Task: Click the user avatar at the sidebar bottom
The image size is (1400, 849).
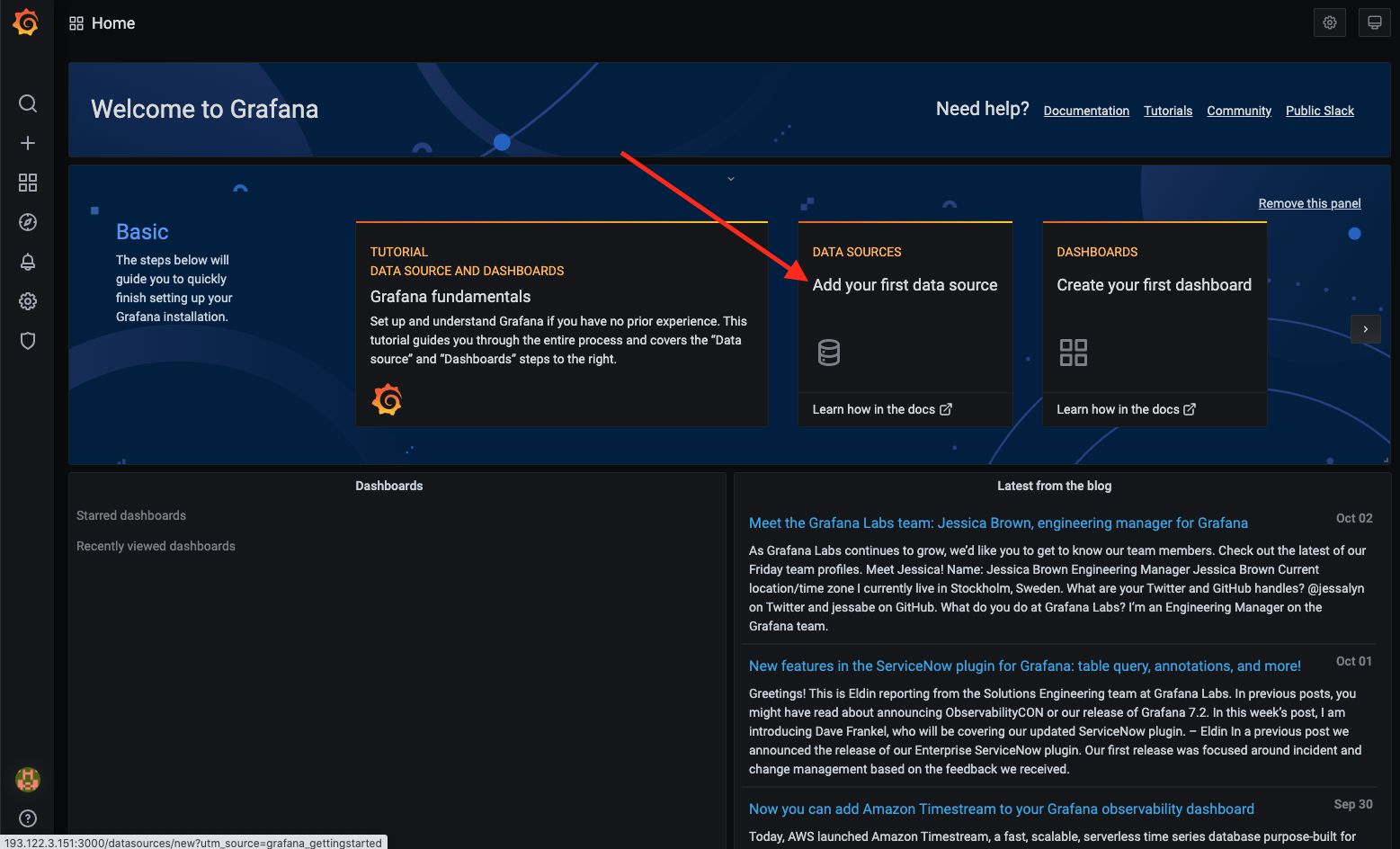Action: (28, 779)
